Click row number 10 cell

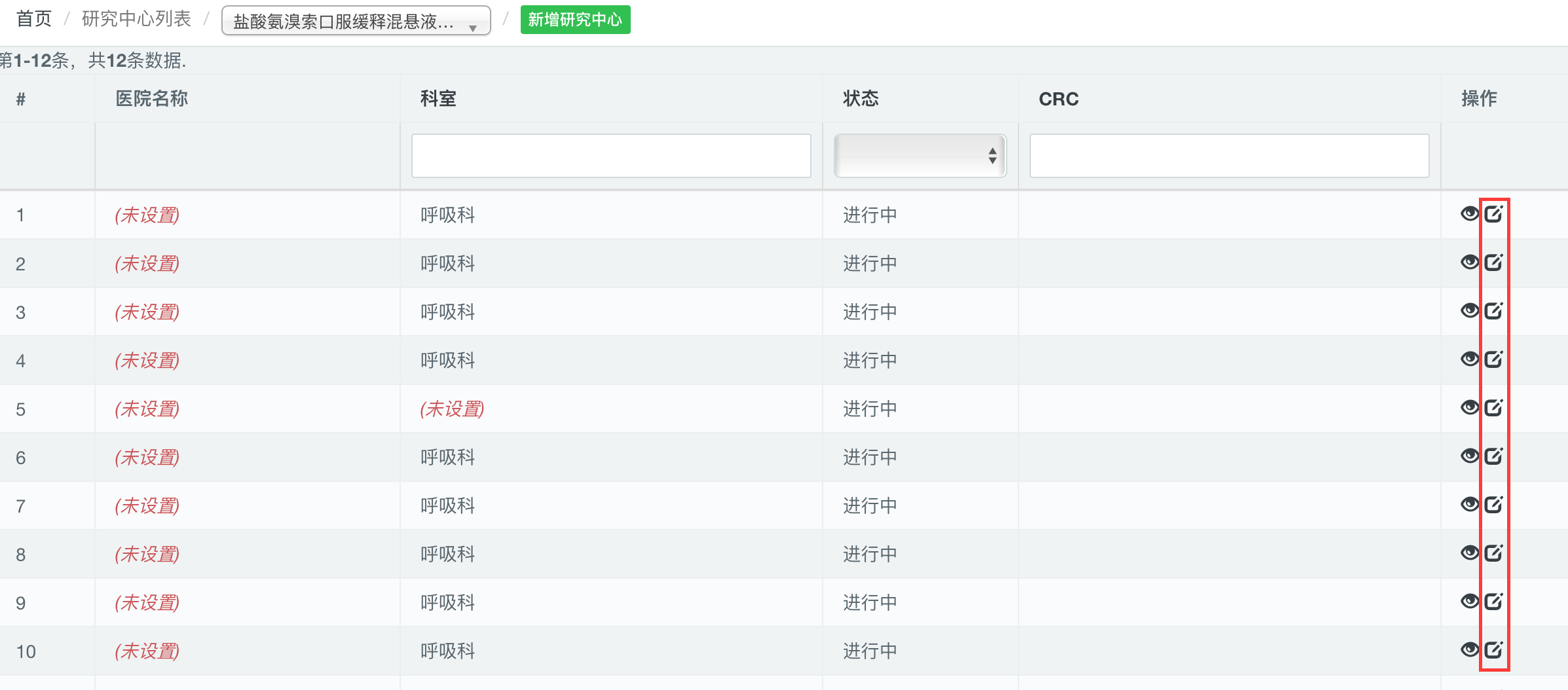coord(26,652)
